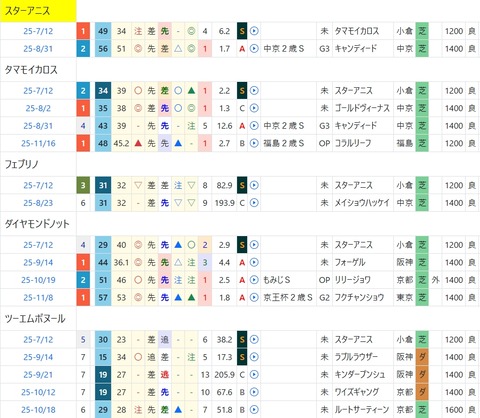Viewport: 480px width, 418px height.
Task: Open the 25-8/23 race date link
Action: tap(38, 203)
